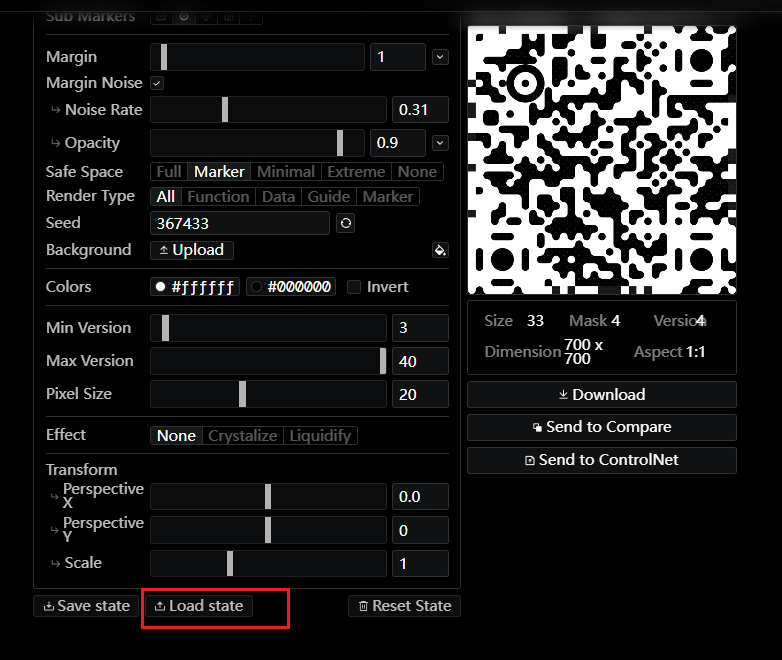Viewport: 782px width, 660px height.
Task: Enable the Invert checkbox
Action: click(x=354, y=287)
